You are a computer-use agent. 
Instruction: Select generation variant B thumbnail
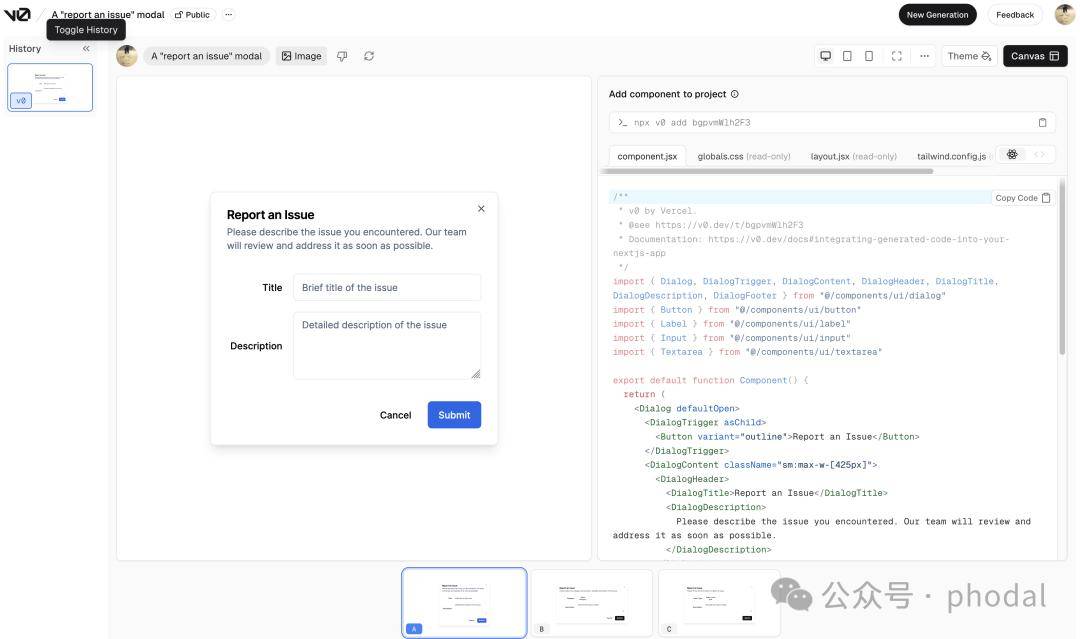pyautogui.click(x=591, y=603)
